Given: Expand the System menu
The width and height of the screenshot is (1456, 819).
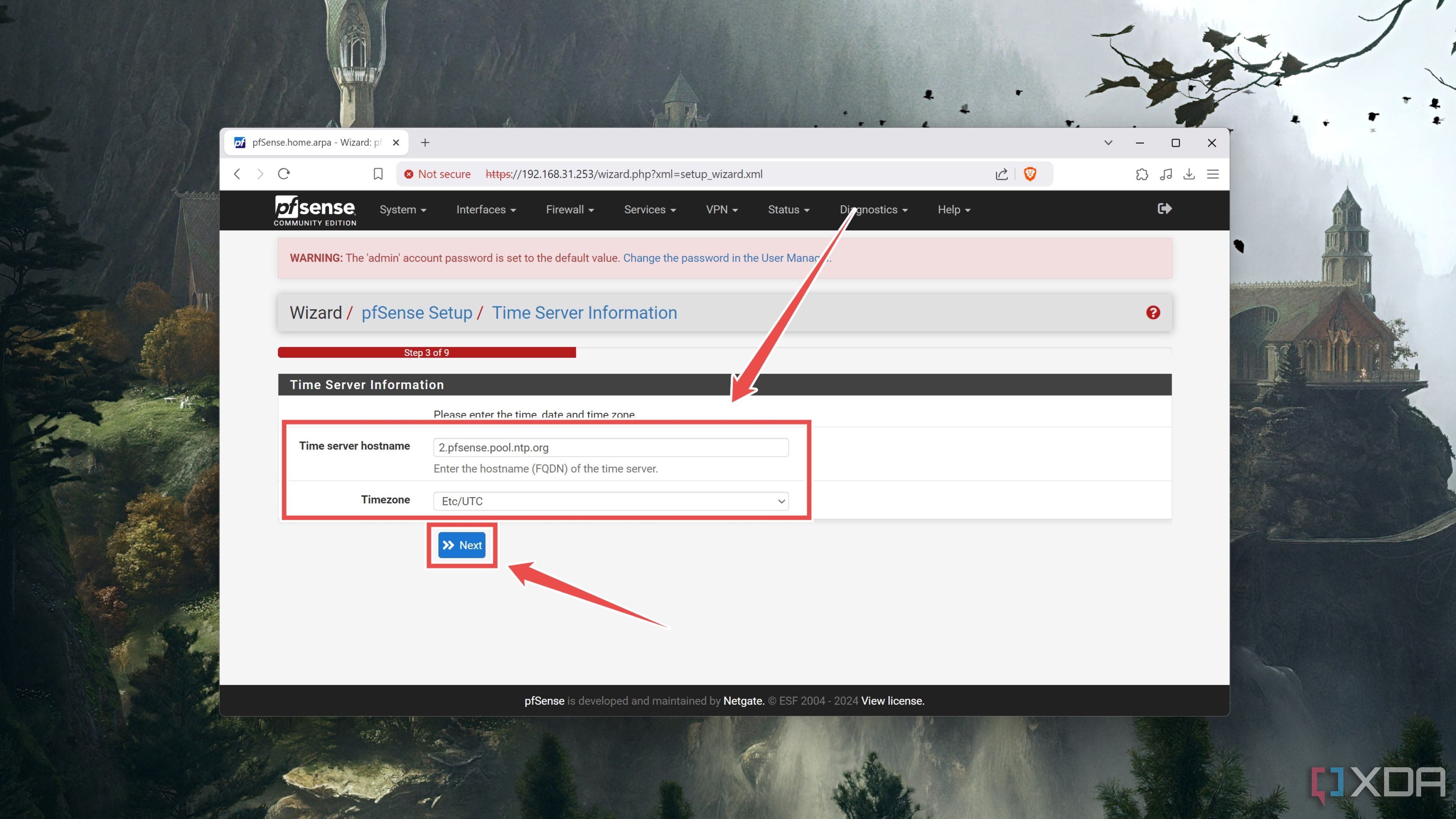Looking at the screenshot, I should pyautogui.click(x=403, y=210).
